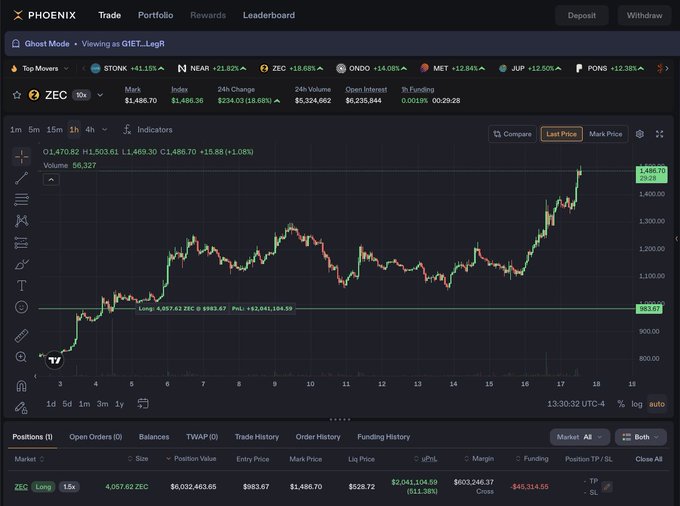The width and height of the screenshot is (680, 506).
Task: Select the 1d date range
Action: 51,404
